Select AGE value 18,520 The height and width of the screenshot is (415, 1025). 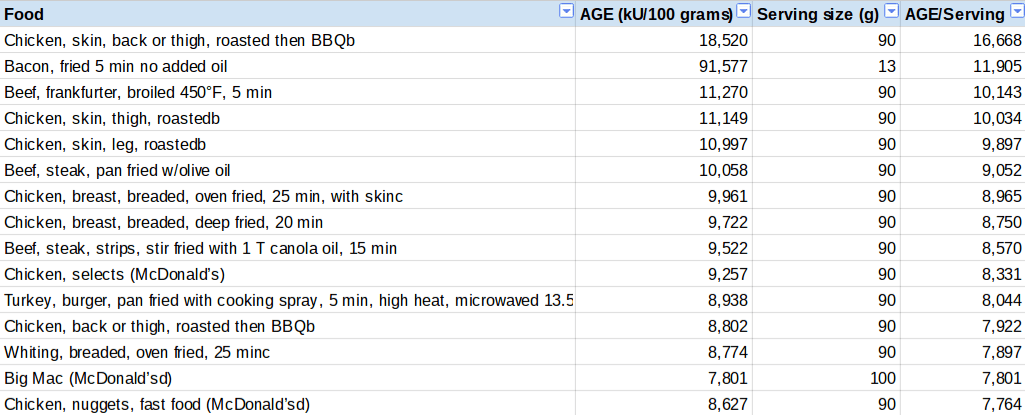pyautogui.click(x=664, y=41)
